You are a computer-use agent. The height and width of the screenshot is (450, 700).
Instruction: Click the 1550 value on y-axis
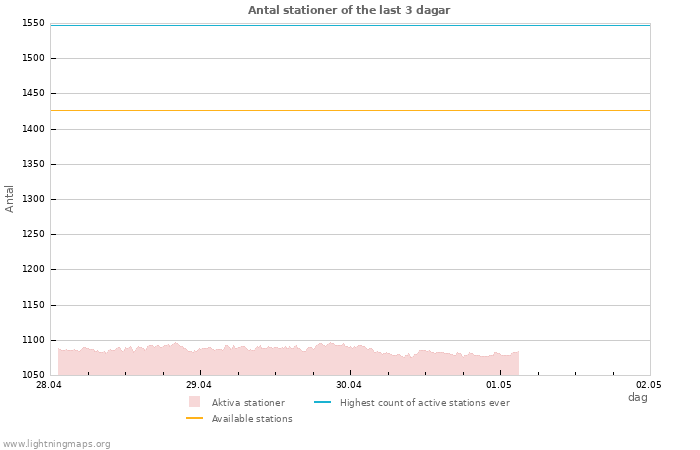(33, 23)
